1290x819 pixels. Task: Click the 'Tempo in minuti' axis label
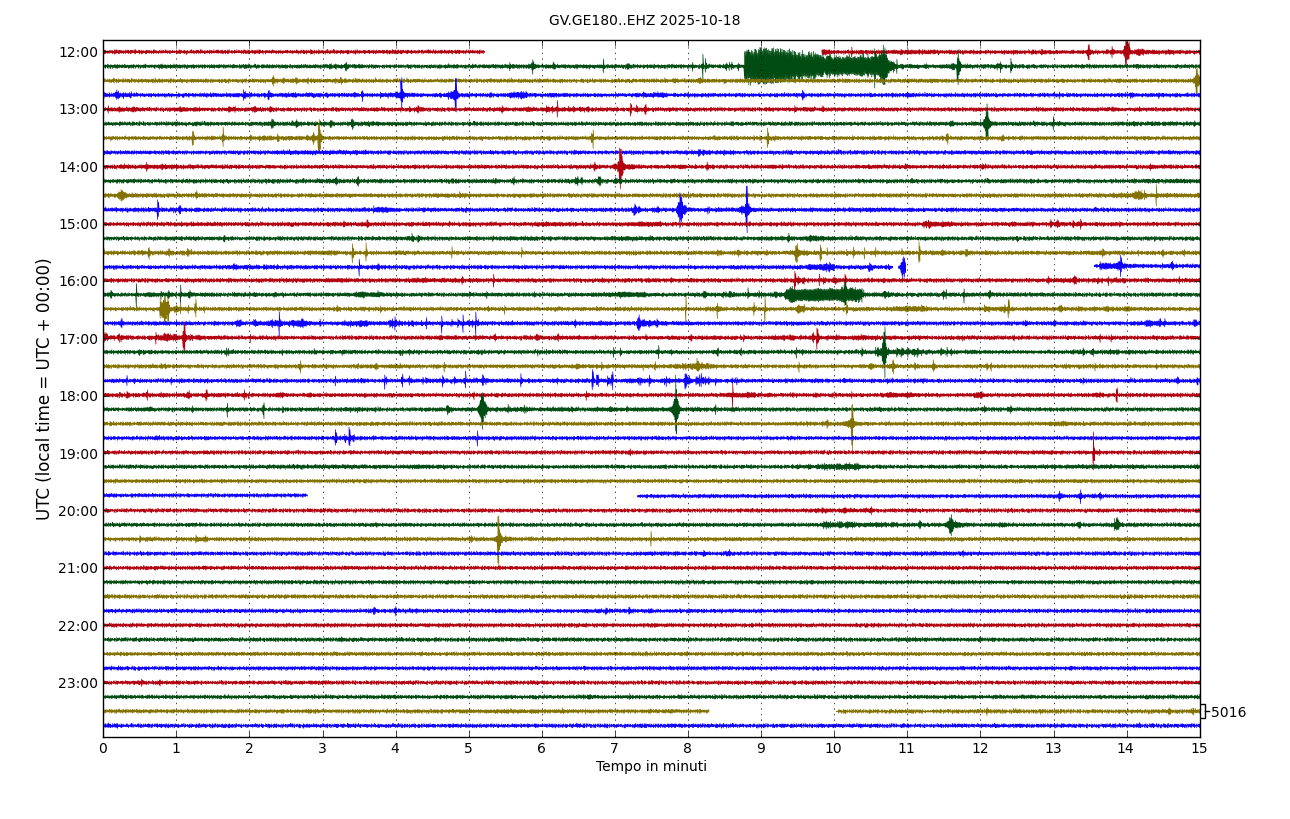point(651,767)
